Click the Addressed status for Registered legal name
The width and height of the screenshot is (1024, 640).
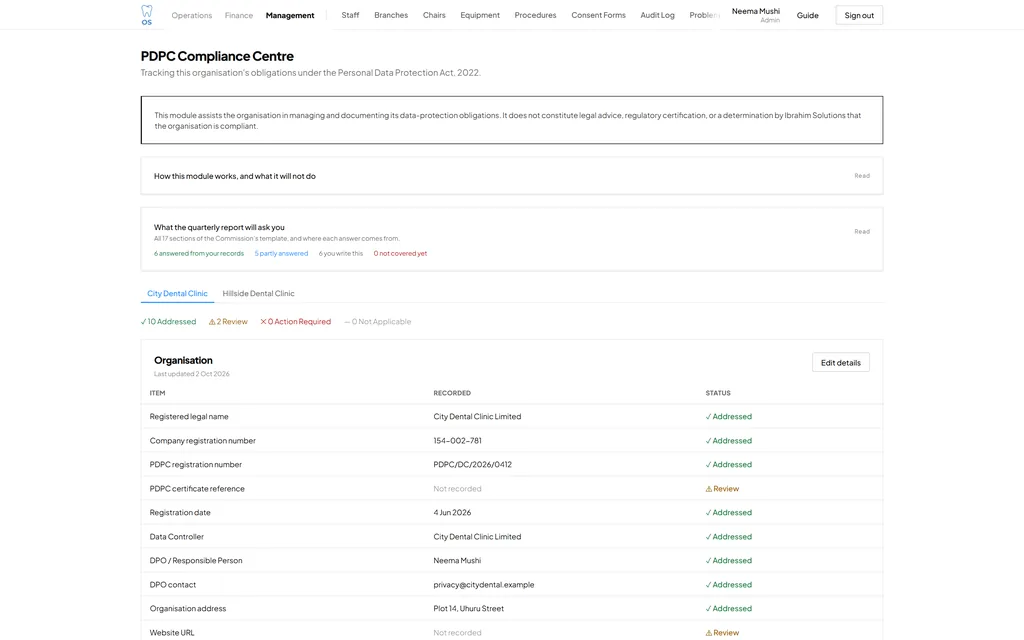728,417
